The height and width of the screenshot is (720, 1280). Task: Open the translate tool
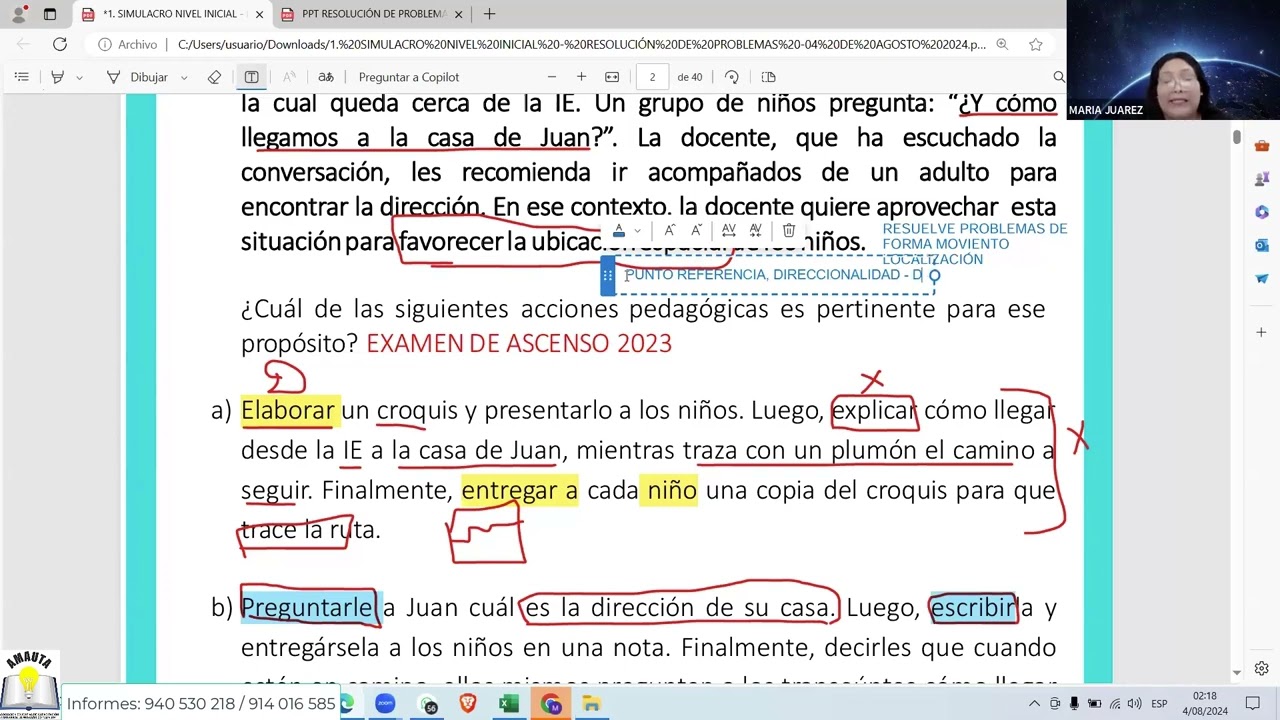point(325,77)
